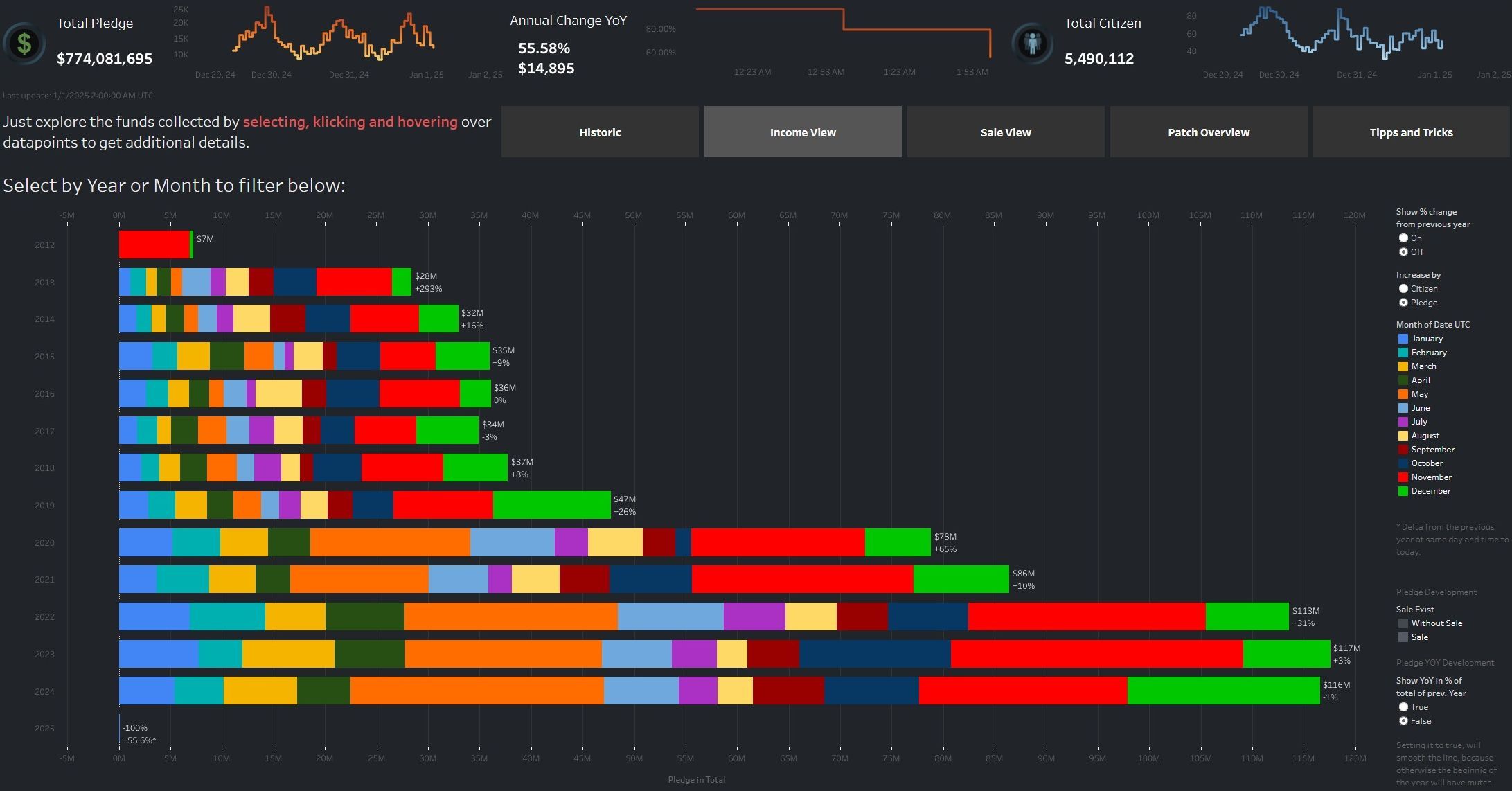Select the January legend color square

tap(1403, 339)
